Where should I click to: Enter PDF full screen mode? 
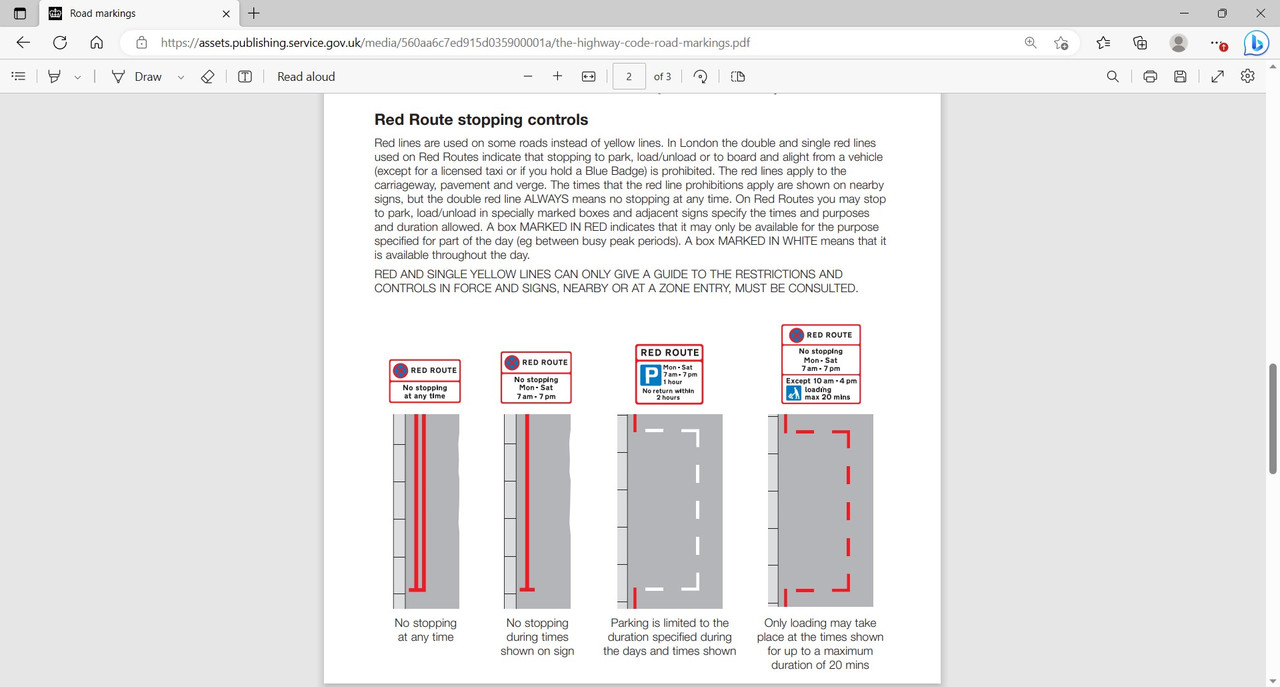click(x=1217, y=76)
